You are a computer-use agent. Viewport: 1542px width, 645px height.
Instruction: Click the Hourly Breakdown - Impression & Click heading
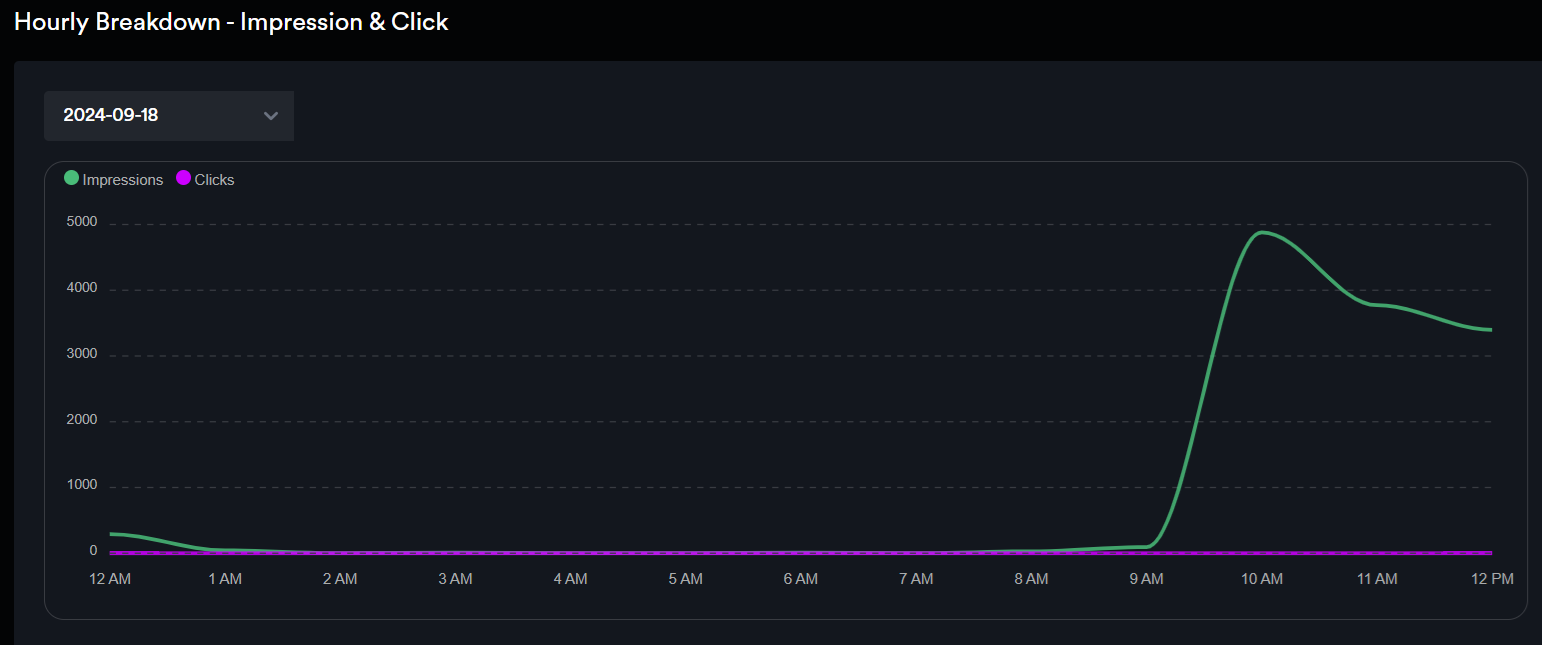coord(231,22)
